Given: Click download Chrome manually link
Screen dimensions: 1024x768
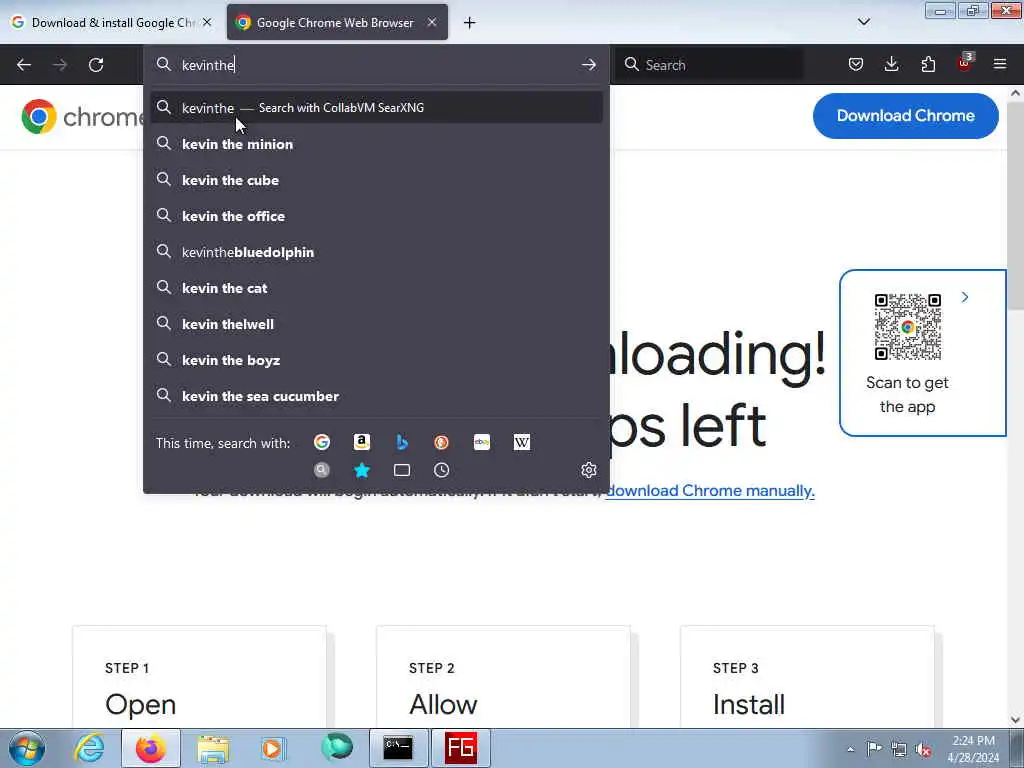Looking at the screenshot, I should pos(710,490).
